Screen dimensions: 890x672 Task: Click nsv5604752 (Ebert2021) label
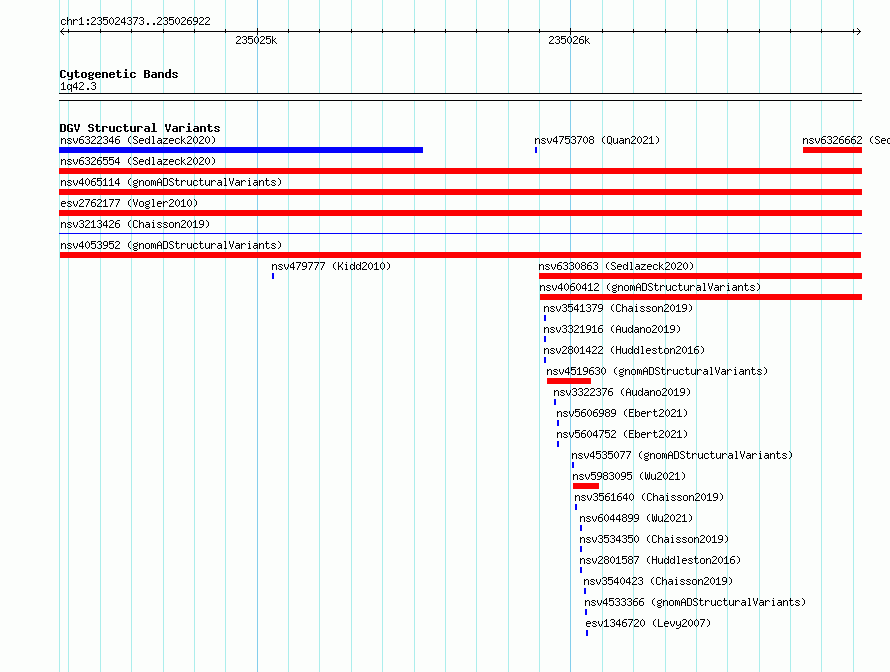pyautogui.click(x=622, y=434)
